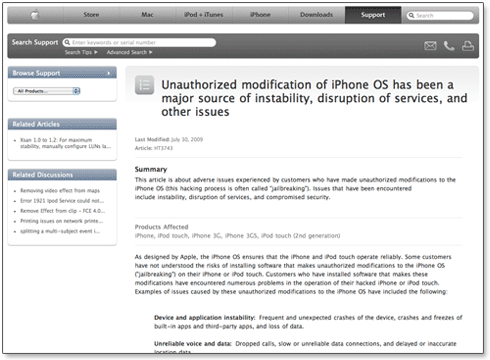Open Search Tips link

81,52
